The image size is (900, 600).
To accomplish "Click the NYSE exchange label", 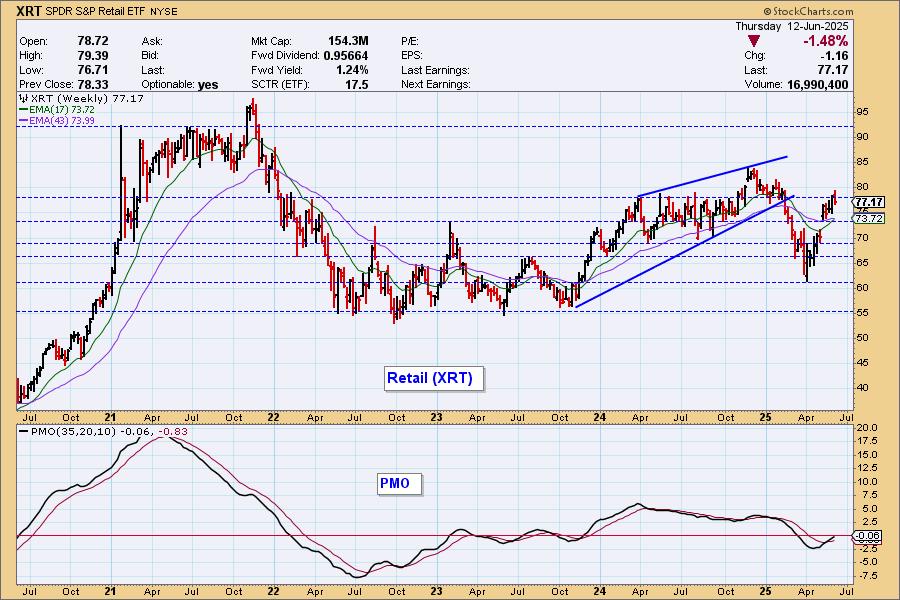I will coord(165,11).
